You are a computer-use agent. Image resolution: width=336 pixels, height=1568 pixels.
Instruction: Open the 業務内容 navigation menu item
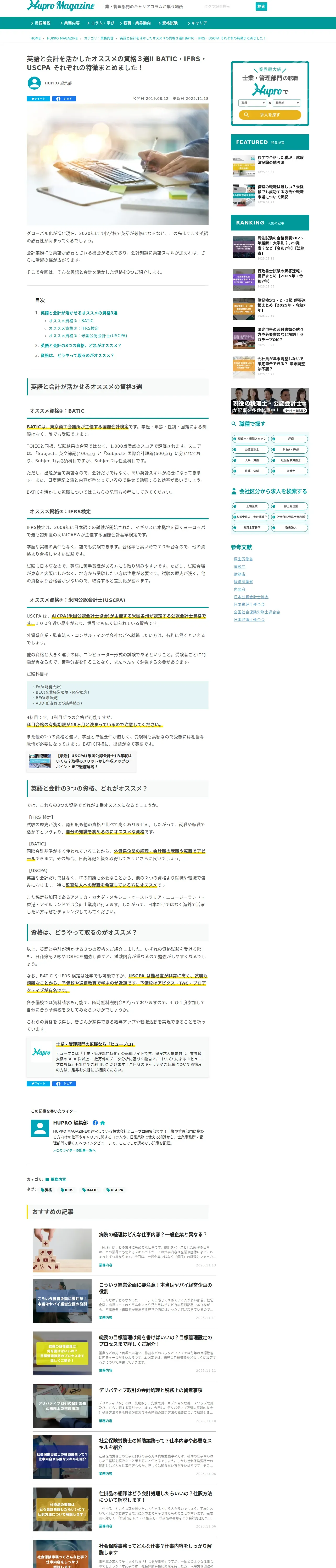pos(70,23)
